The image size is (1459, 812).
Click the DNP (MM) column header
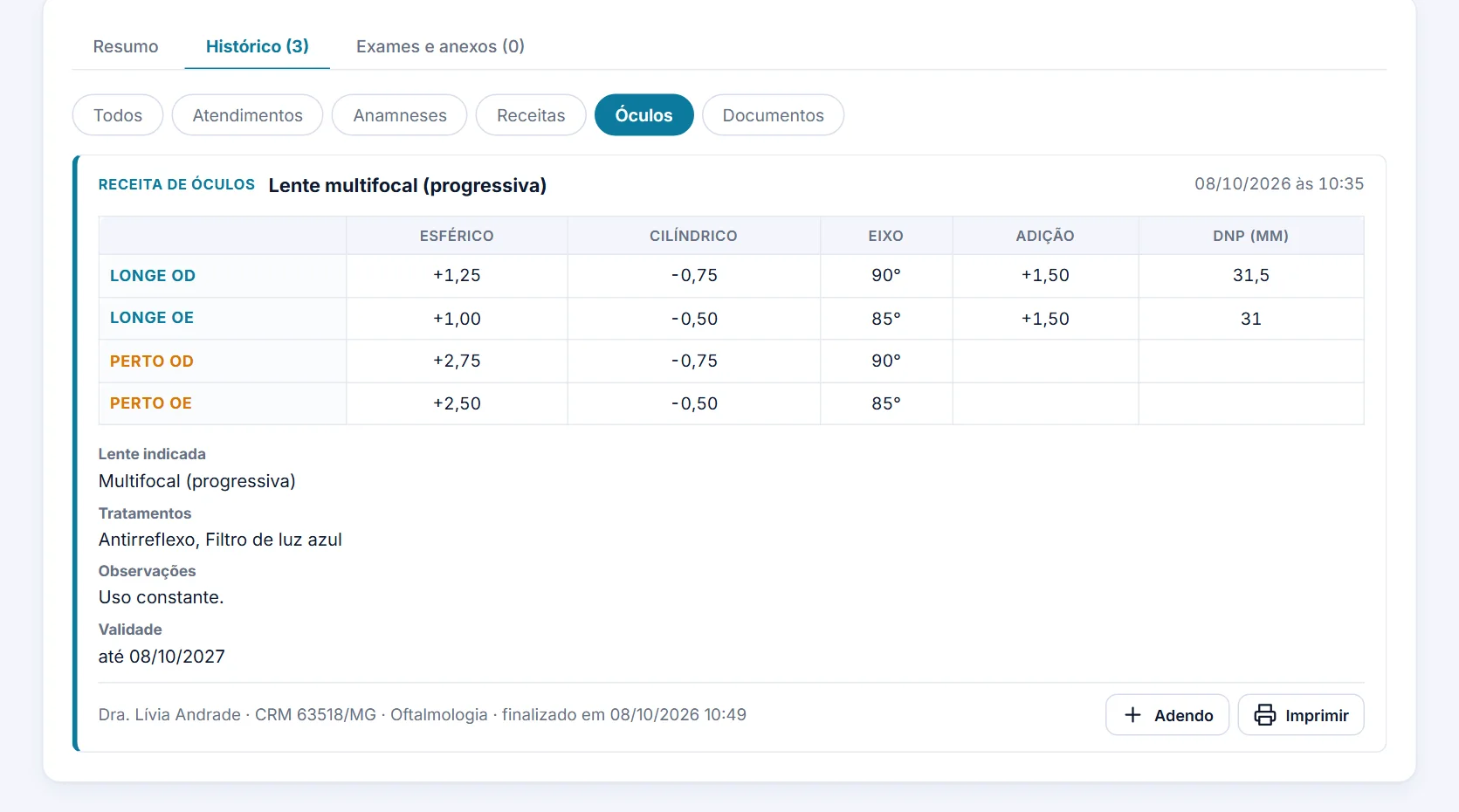pyautogui.click(x=1250, y=236)
